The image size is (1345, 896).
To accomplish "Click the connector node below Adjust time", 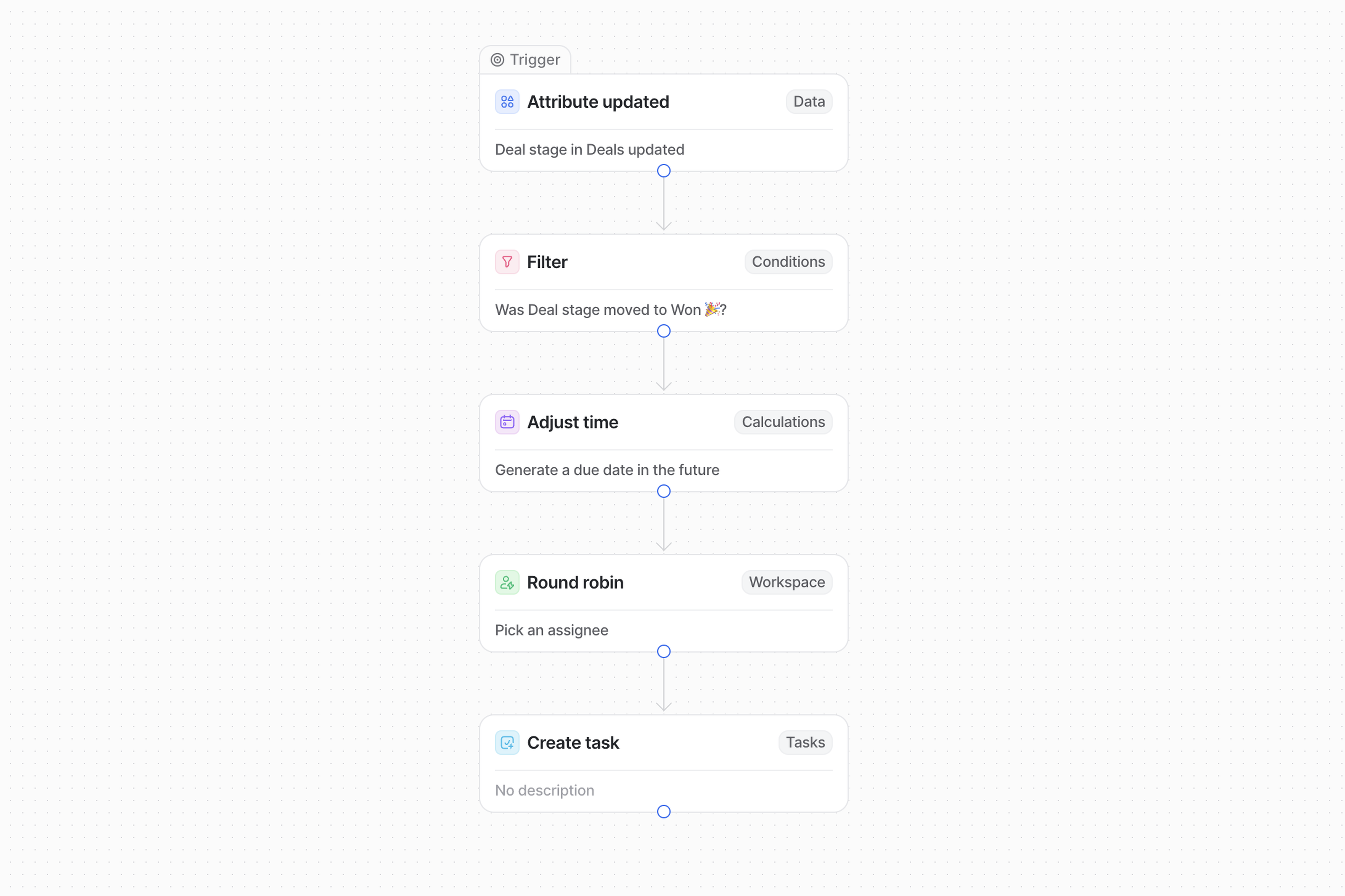I will pyautogui.click(x=664, y=492).
